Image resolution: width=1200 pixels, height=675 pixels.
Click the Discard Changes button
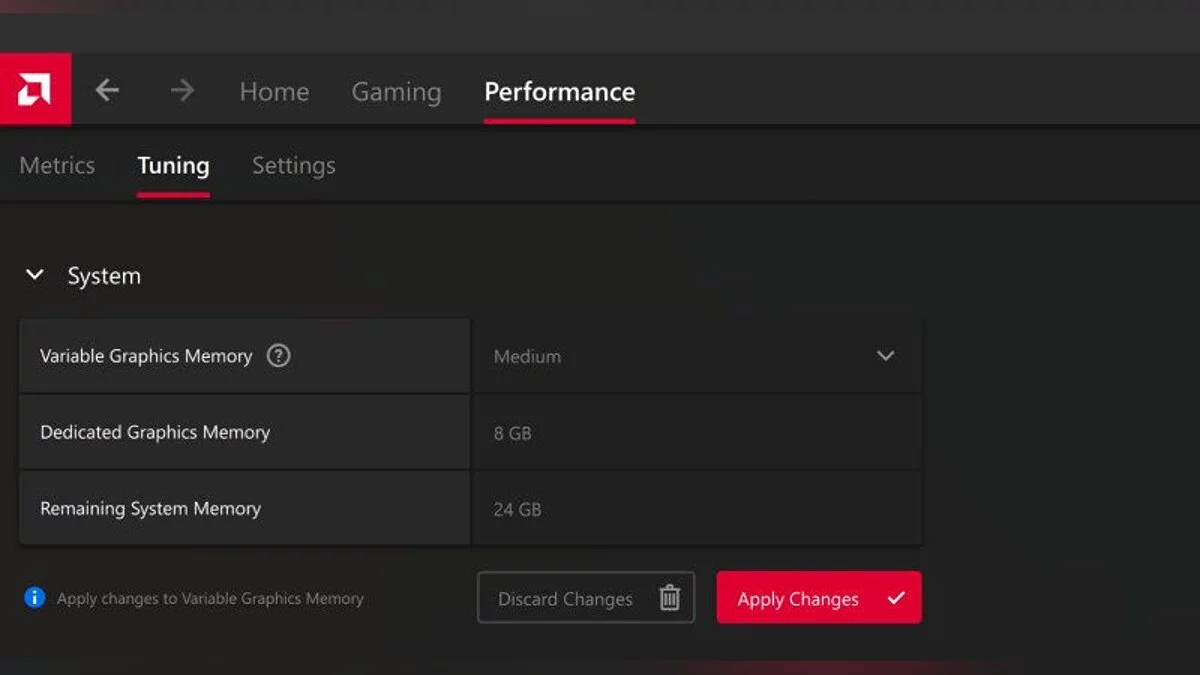pyautogui.click(x=566, y=598)
